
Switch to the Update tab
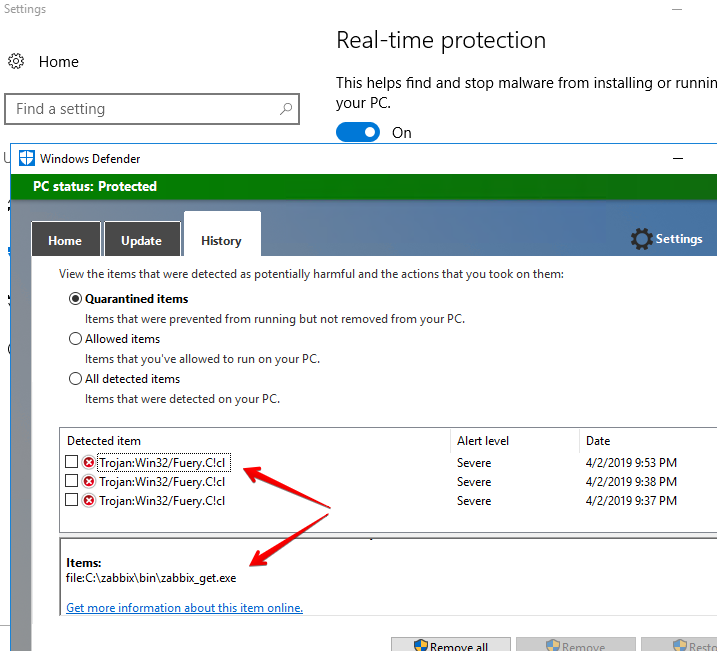(x=142, y=239)
